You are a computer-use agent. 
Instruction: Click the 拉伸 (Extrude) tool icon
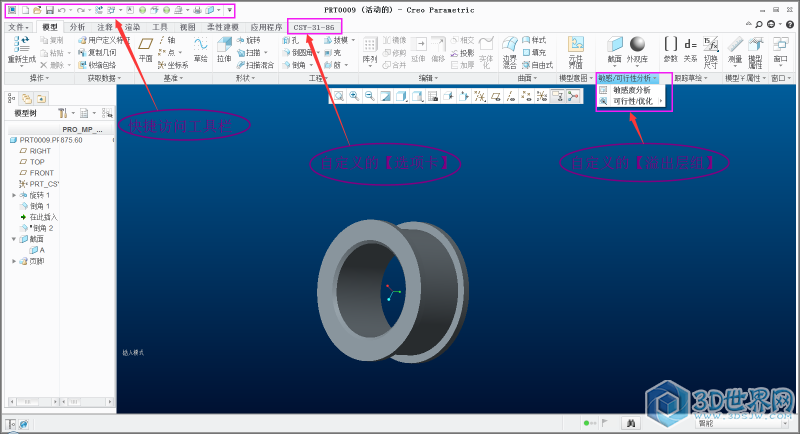224,46
